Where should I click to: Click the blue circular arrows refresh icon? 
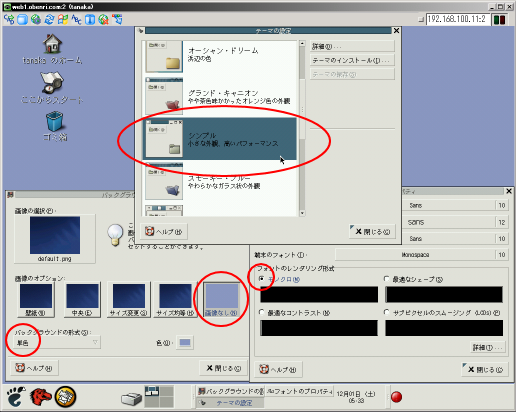49,20
